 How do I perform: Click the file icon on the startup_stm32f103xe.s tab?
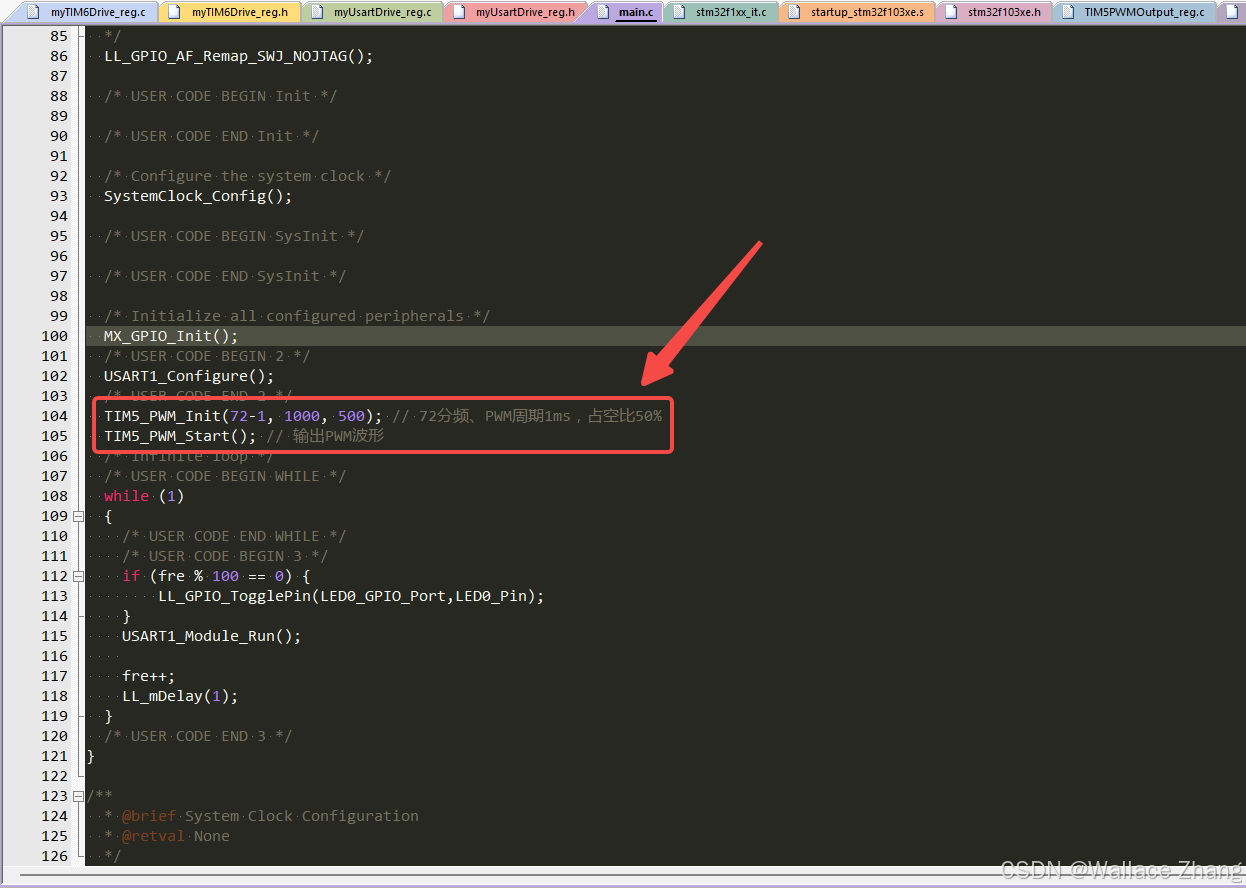tap(794, 12)
